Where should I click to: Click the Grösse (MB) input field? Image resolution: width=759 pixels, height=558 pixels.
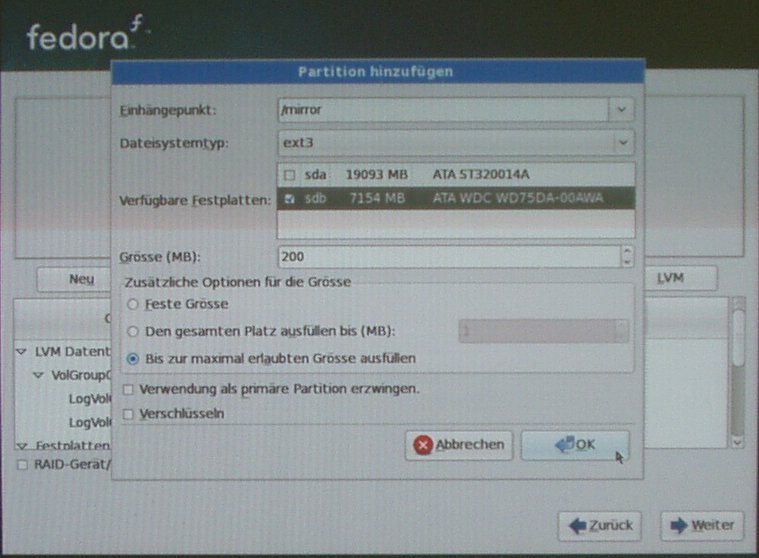tap(448, 256)
